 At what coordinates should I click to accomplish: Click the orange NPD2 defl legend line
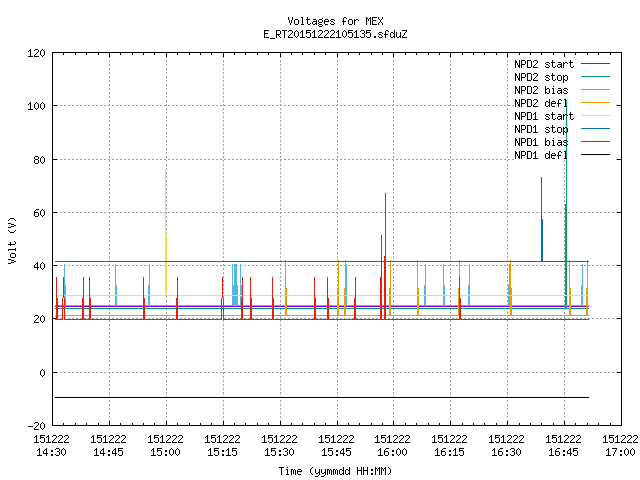tap(595, 103)
